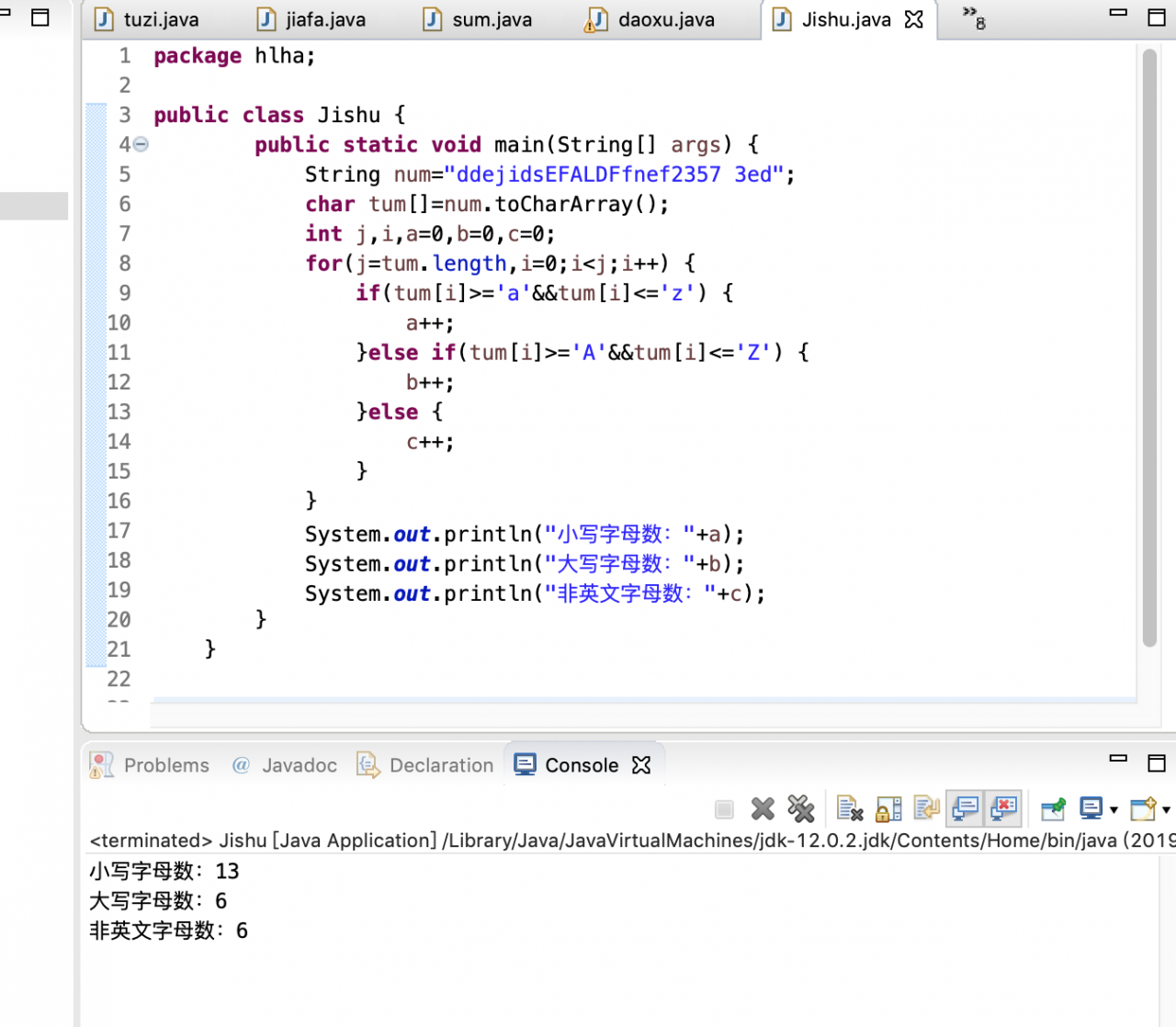Switch to the Problems view tab

tap(152, 765)
